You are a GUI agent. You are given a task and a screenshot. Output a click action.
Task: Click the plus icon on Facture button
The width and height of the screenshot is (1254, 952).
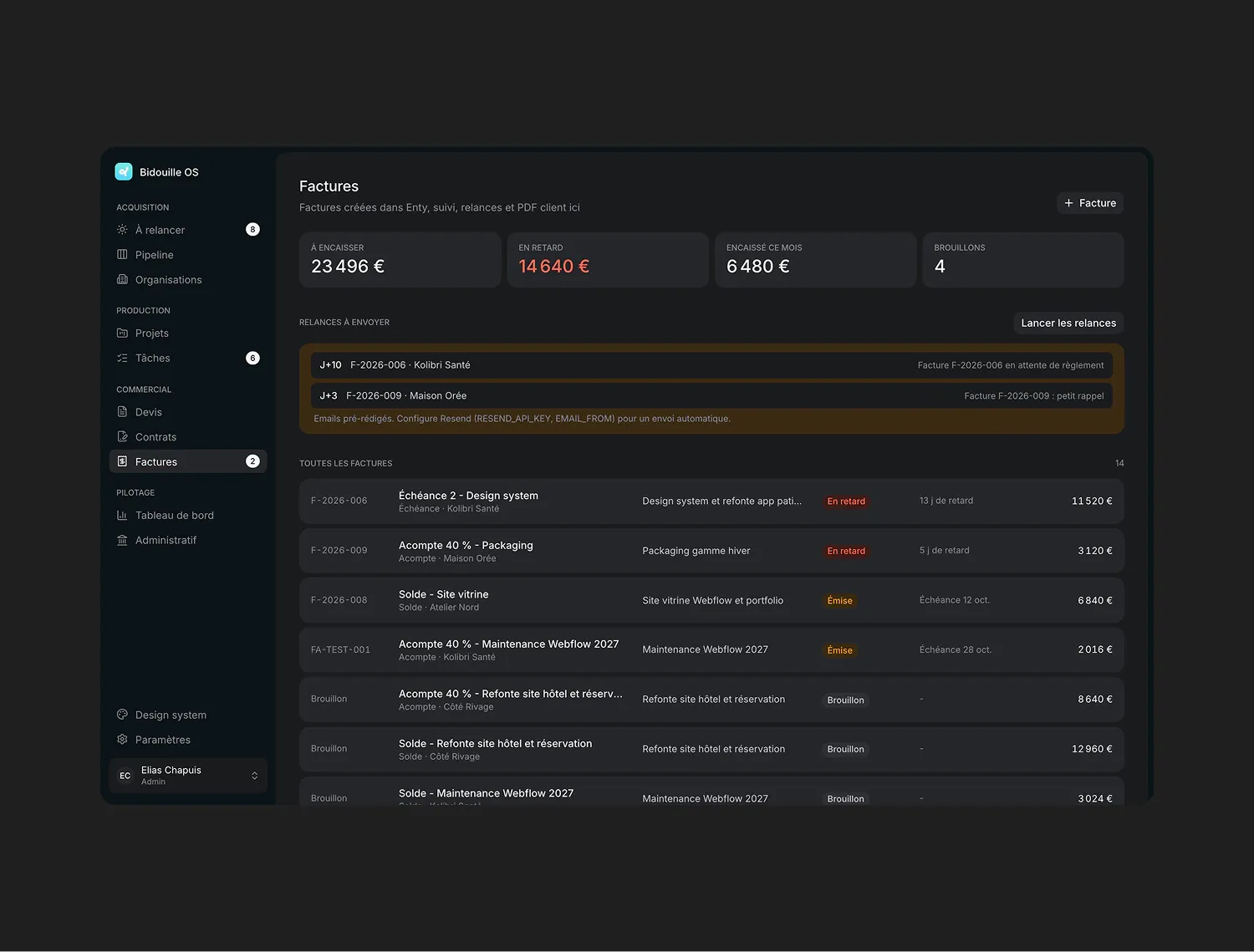click(1068, 203)
